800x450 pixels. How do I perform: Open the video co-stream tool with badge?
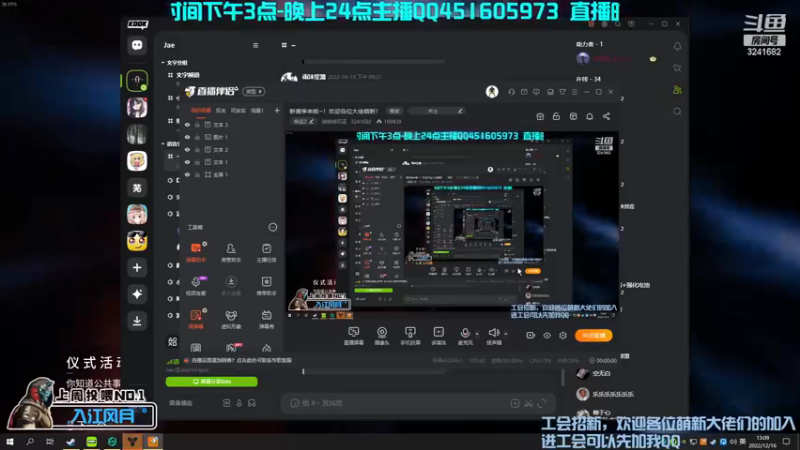click(x=196, y=286)
